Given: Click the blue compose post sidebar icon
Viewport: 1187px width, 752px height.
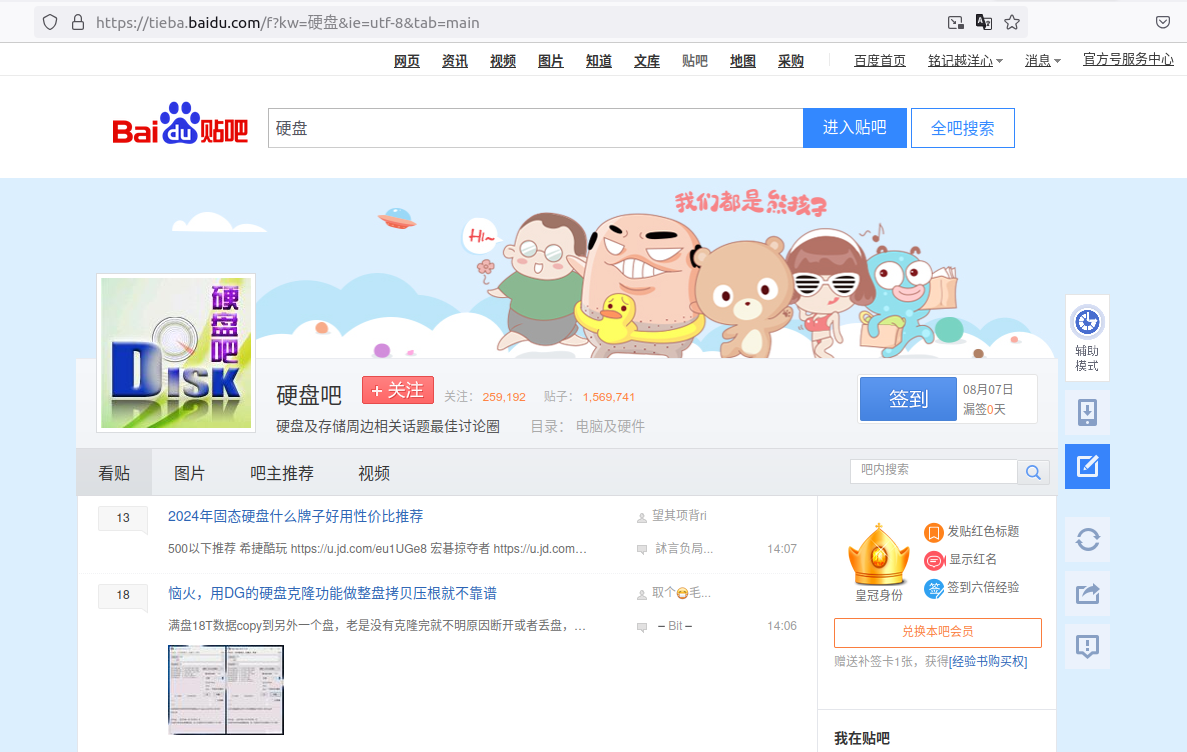Looking at the screenshot, I should [x=1087, y=466].
